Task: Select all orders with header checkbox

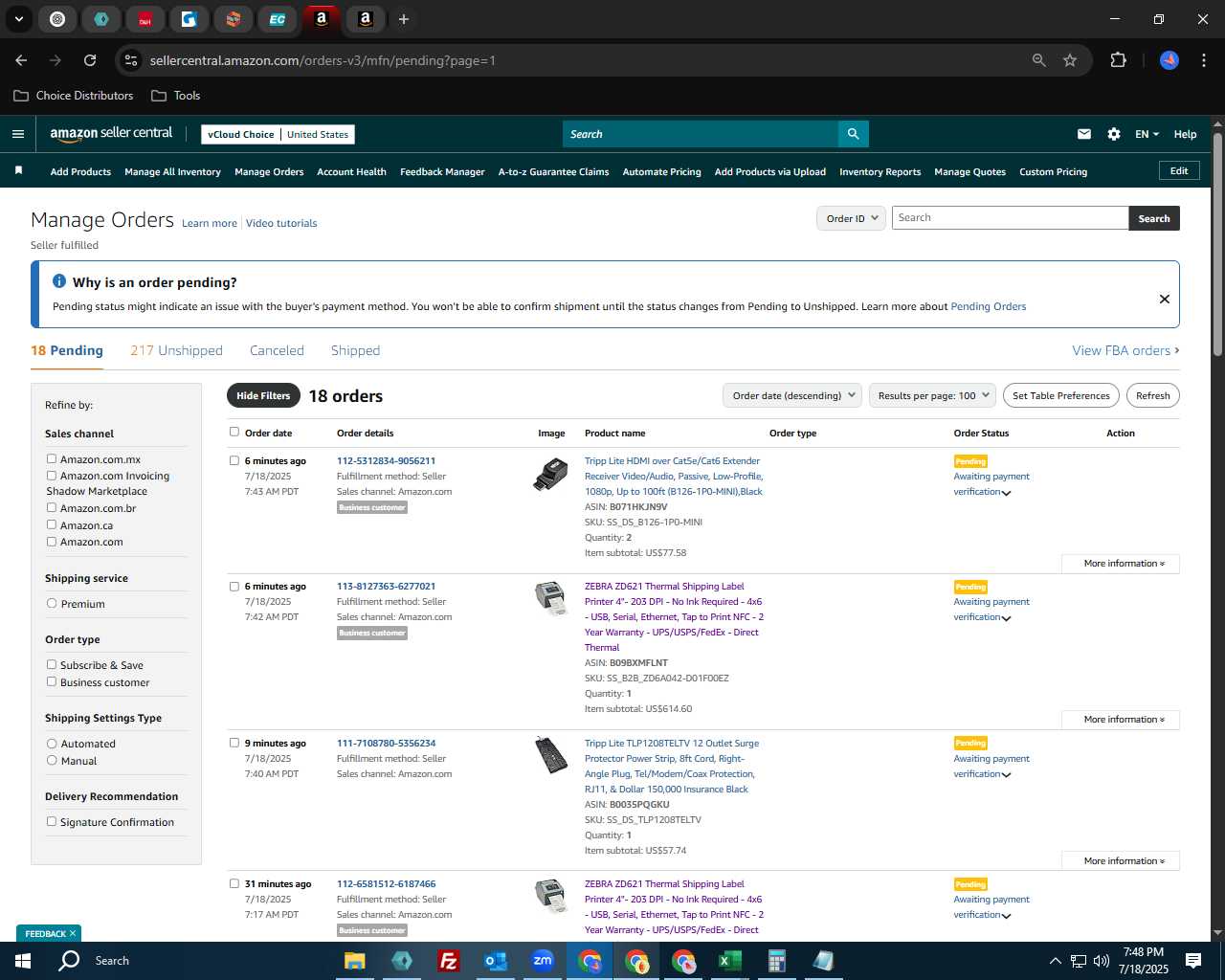Action: pyautogui.click(x=234, y=432)
